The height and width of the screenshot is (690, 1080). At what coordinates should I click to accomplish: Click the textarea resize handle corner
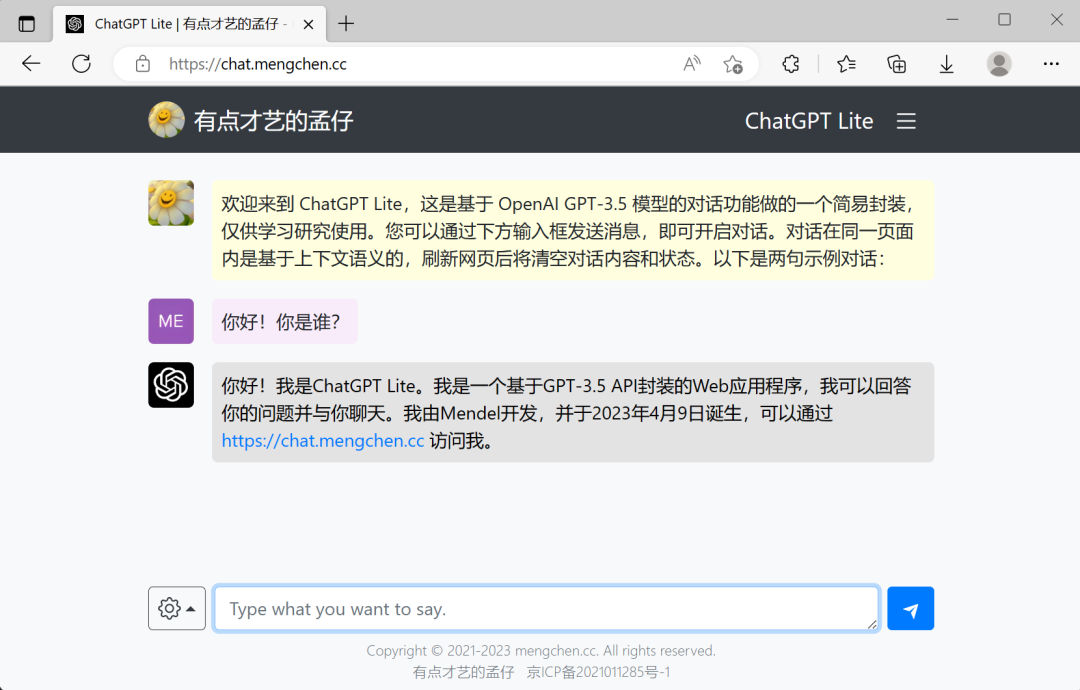point(872,625)
